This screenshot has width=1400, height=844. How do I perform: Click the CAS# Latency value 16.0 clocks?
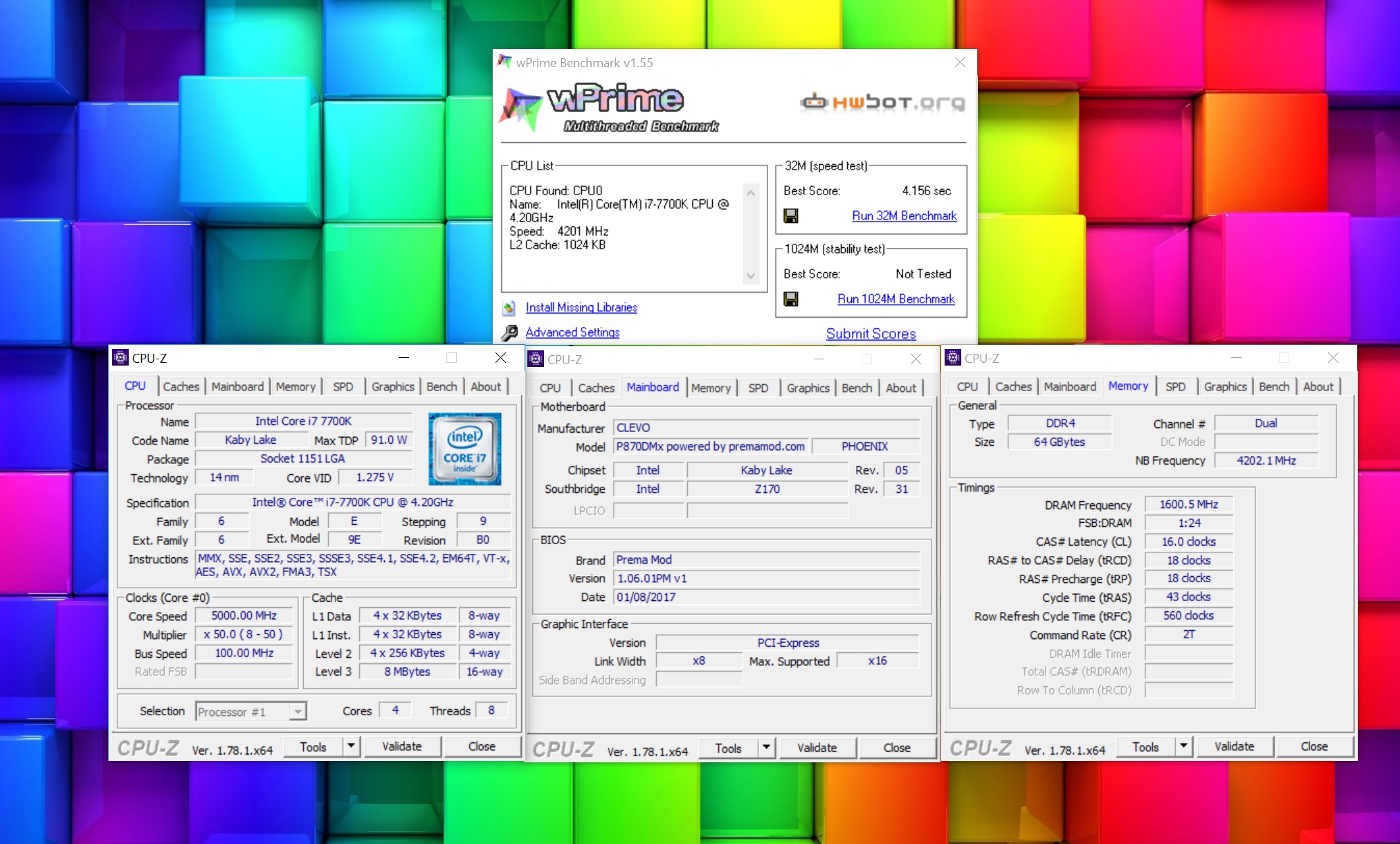click(1188, 541)
